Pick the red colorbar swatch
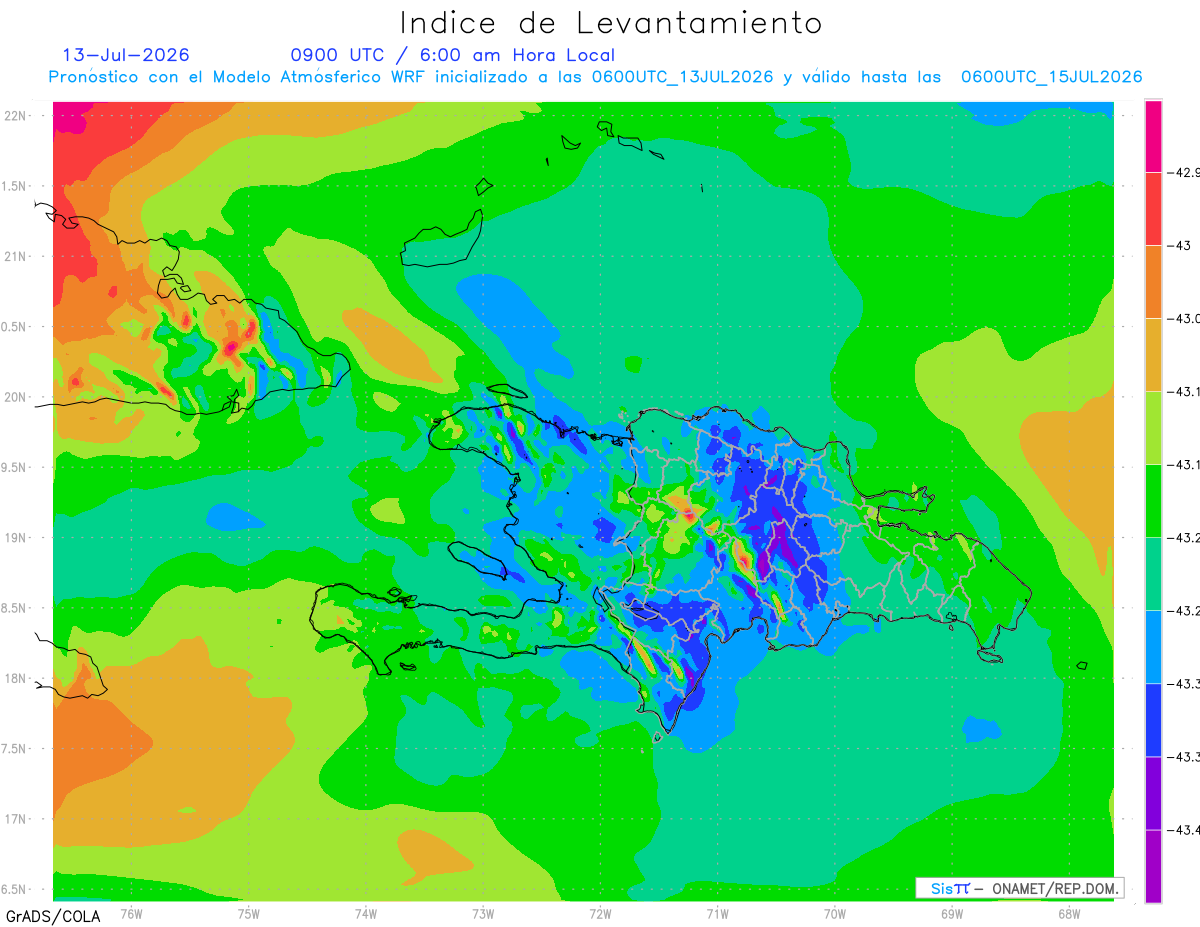 pos(1153,208)
